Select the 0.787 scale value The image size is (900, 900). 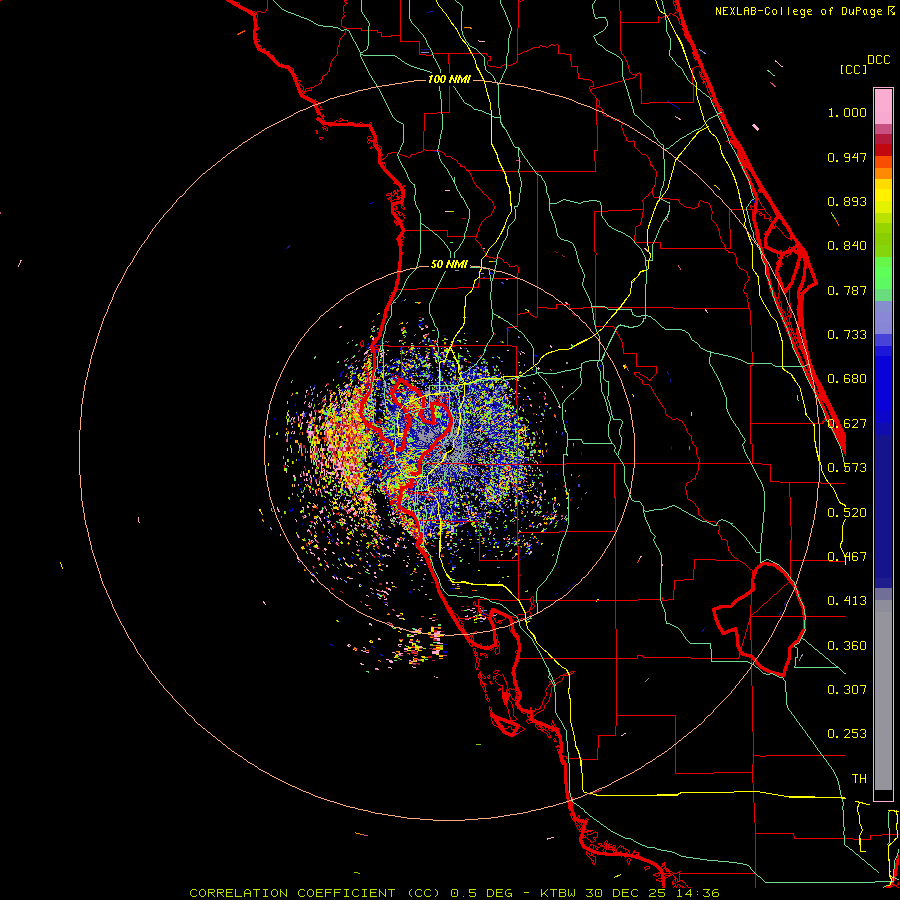[x=847, y=290]
